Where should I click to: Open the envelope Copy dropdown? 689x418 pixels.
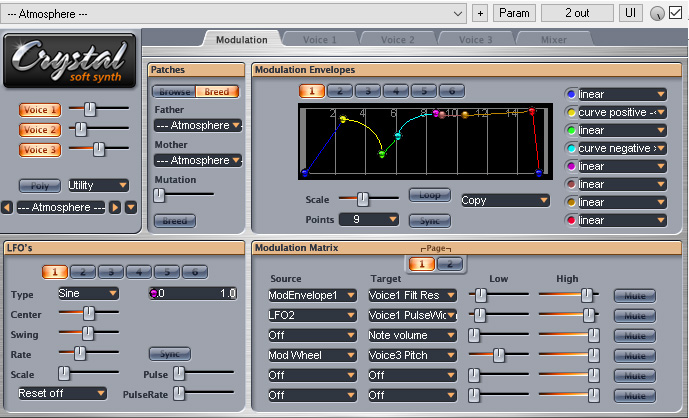pos(505,200)
